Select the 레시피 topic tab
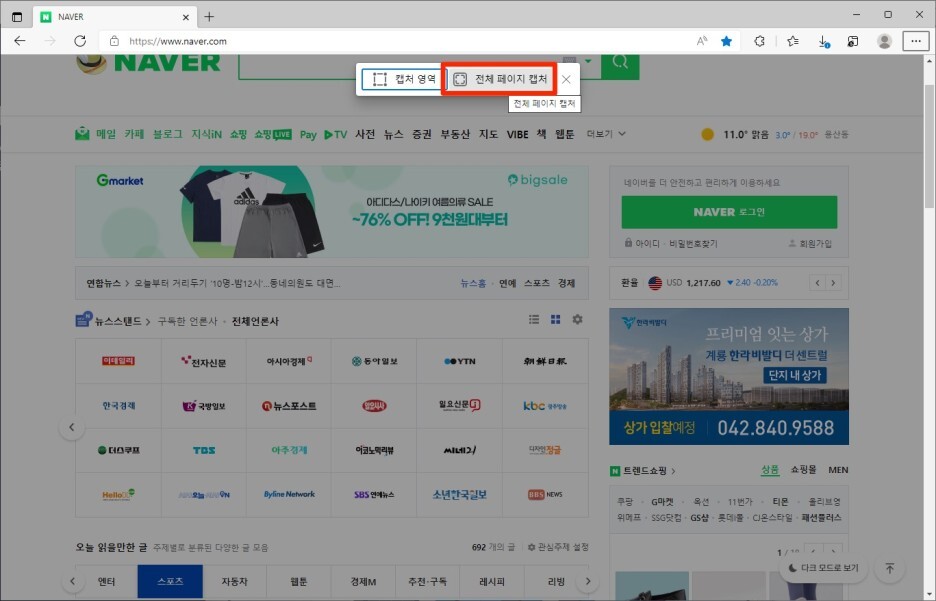This screenshot has width=936, height=601. point(492,581)
